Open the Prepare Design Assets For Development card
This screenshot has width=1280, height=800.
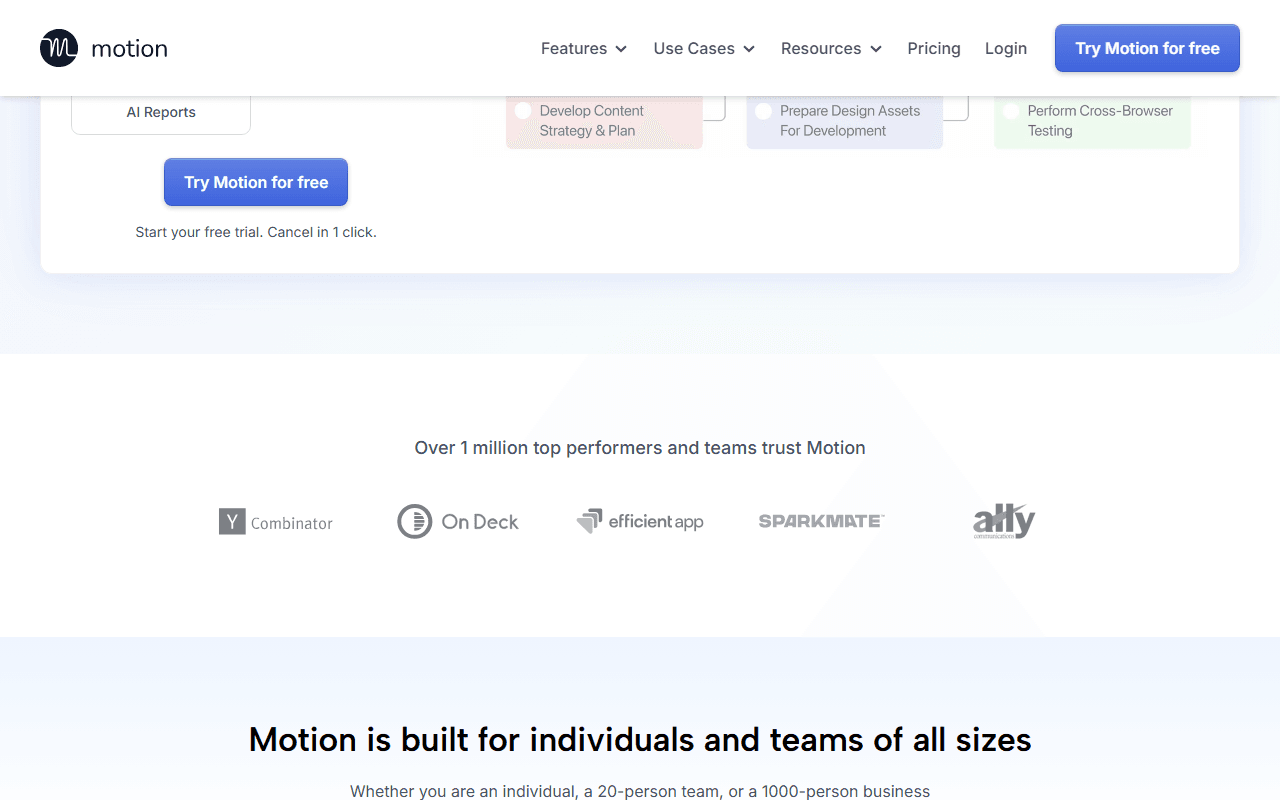coord(844,122)
